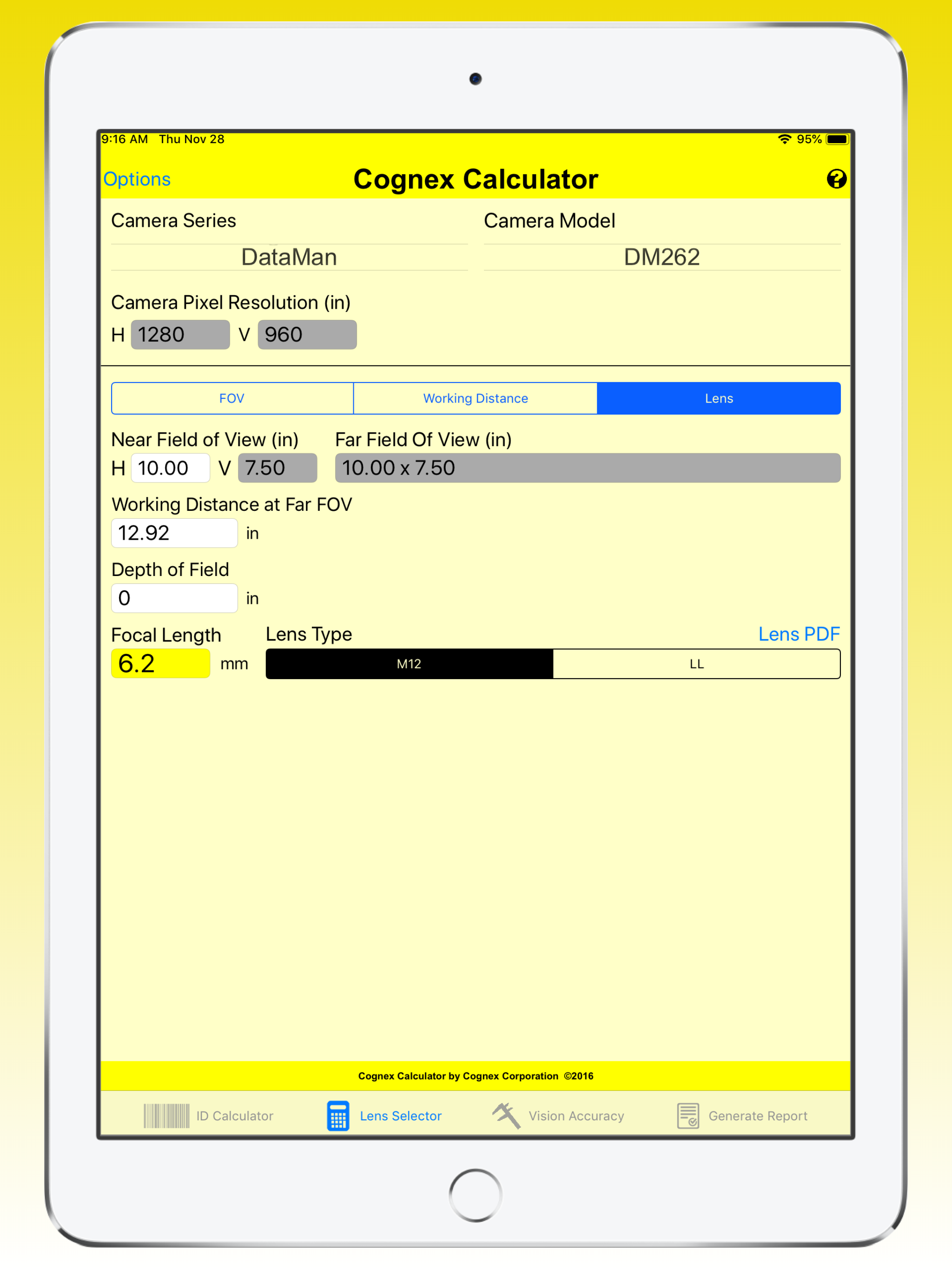Switch to the Working Distance segment
Viewport: 952px width, 1270px height.
pos(476,398)
